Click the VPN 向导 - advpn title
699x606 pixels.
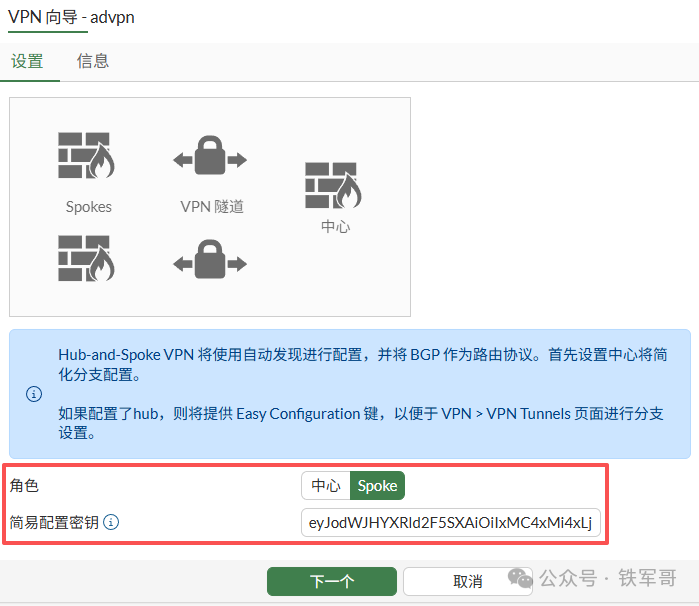[x=71, y=17]
